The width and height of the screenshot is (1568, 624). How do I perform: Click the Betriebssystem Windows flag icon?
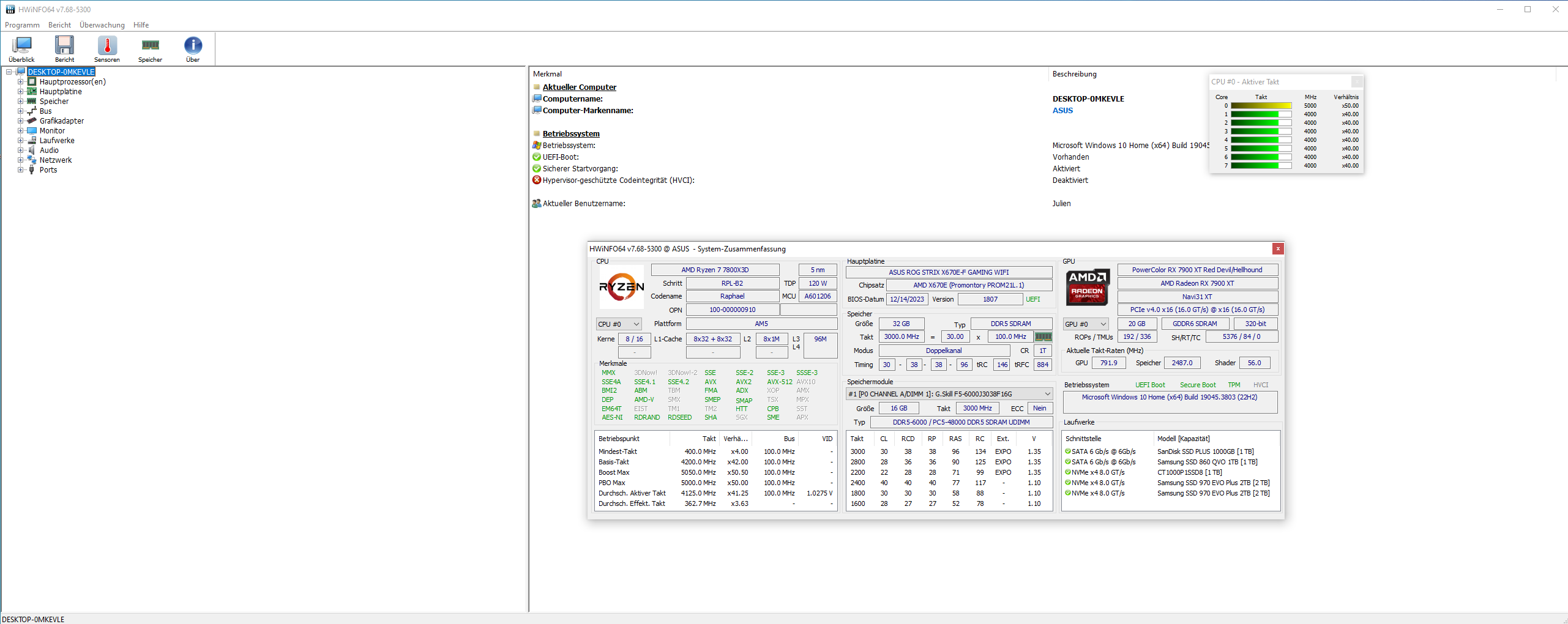pyautogui.click(x=537, y=145)
